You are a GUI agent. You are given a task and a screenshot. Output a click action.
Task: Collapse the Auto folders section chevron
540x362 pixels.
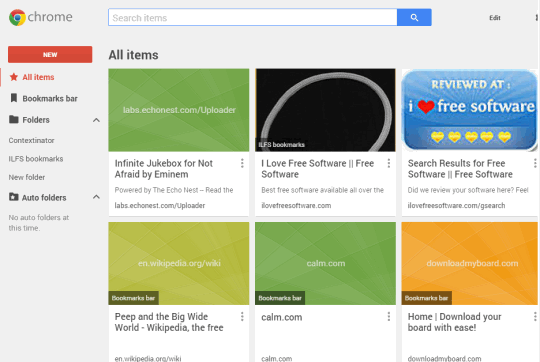point(96,197)
